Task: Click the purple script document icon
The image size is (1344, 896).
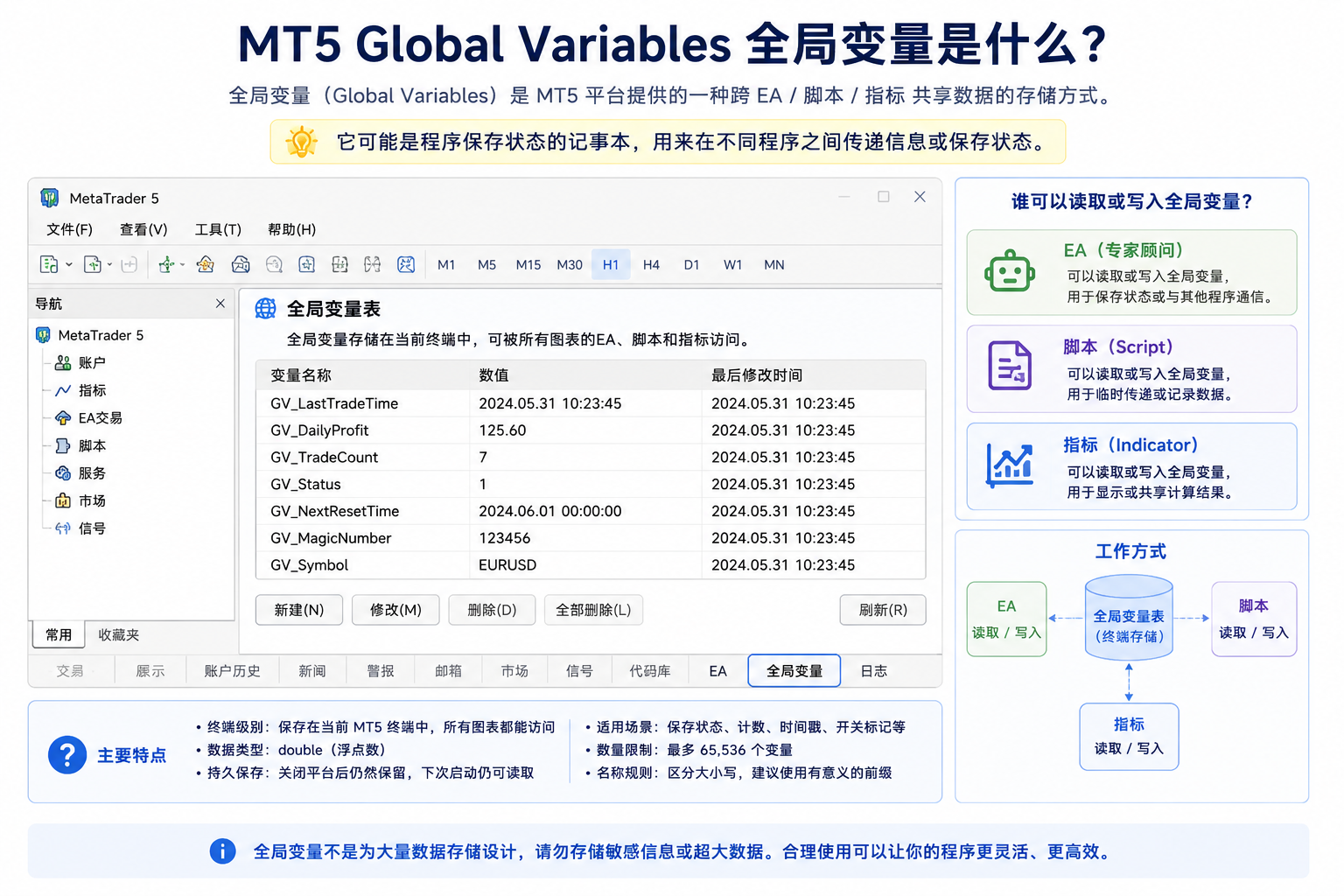Action: click(1010, 366)
